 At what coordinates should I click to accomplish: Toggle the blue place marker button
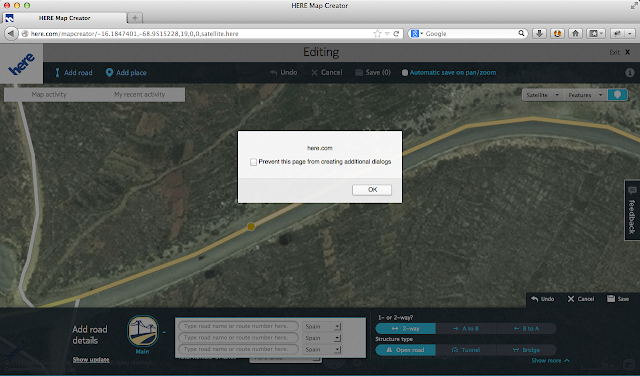pyautogui.click(x=617, y=95)
